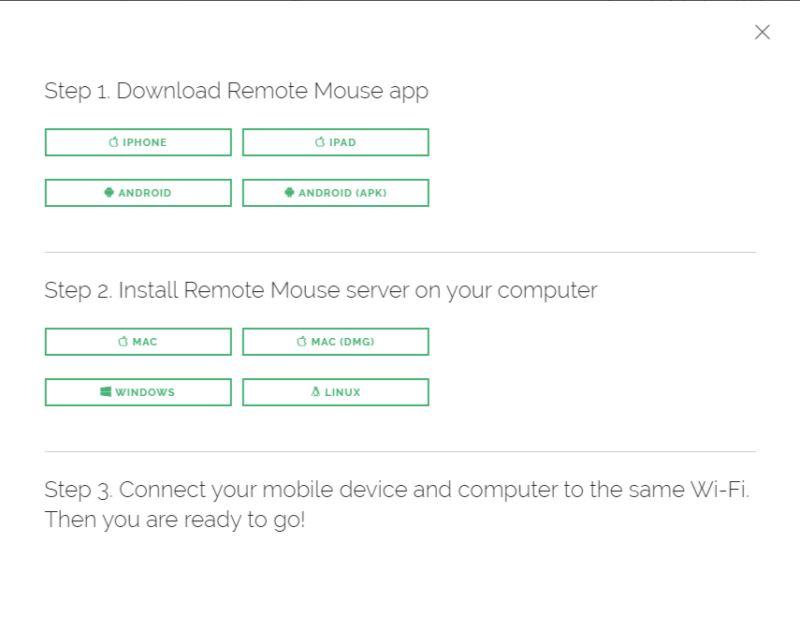Select the Step 1 heading text
800x631 pixels.
tap(236, 91)
